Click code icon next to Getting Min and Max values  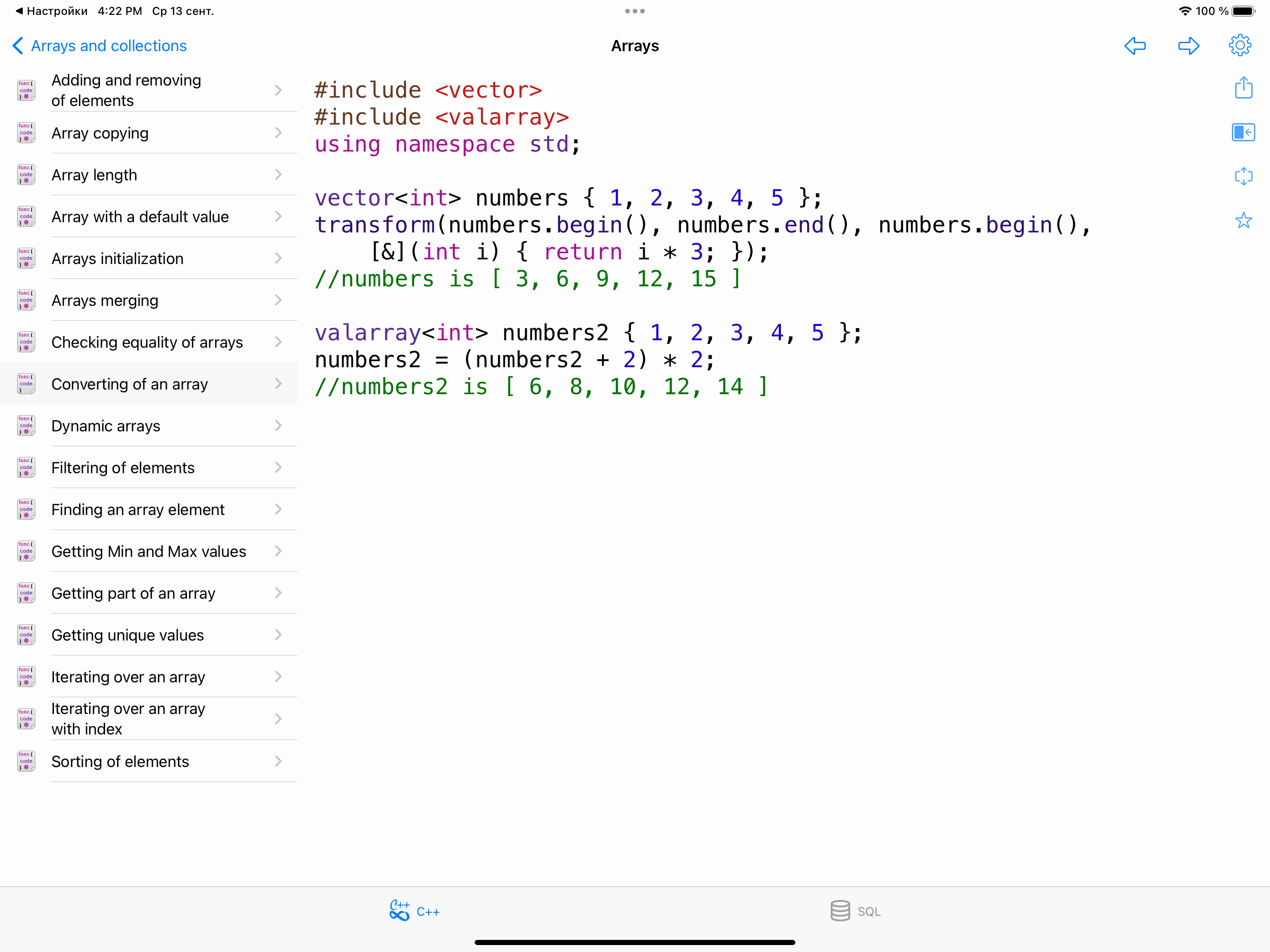[x=26, y=551]
